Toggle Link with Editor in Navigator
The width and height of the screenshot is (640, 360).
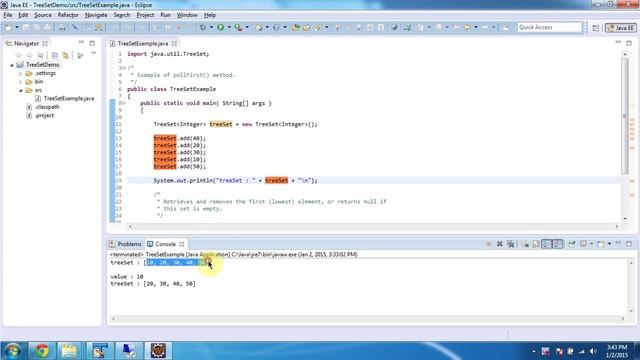tap(66, 55)
